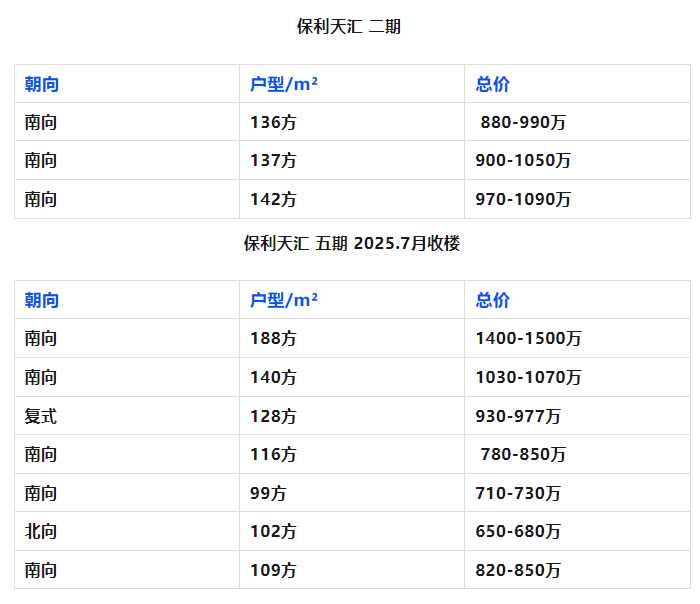Click 总价 header in 二期 table
The height and width of the screenshot is (604, 700).
[x=492, y=84]
